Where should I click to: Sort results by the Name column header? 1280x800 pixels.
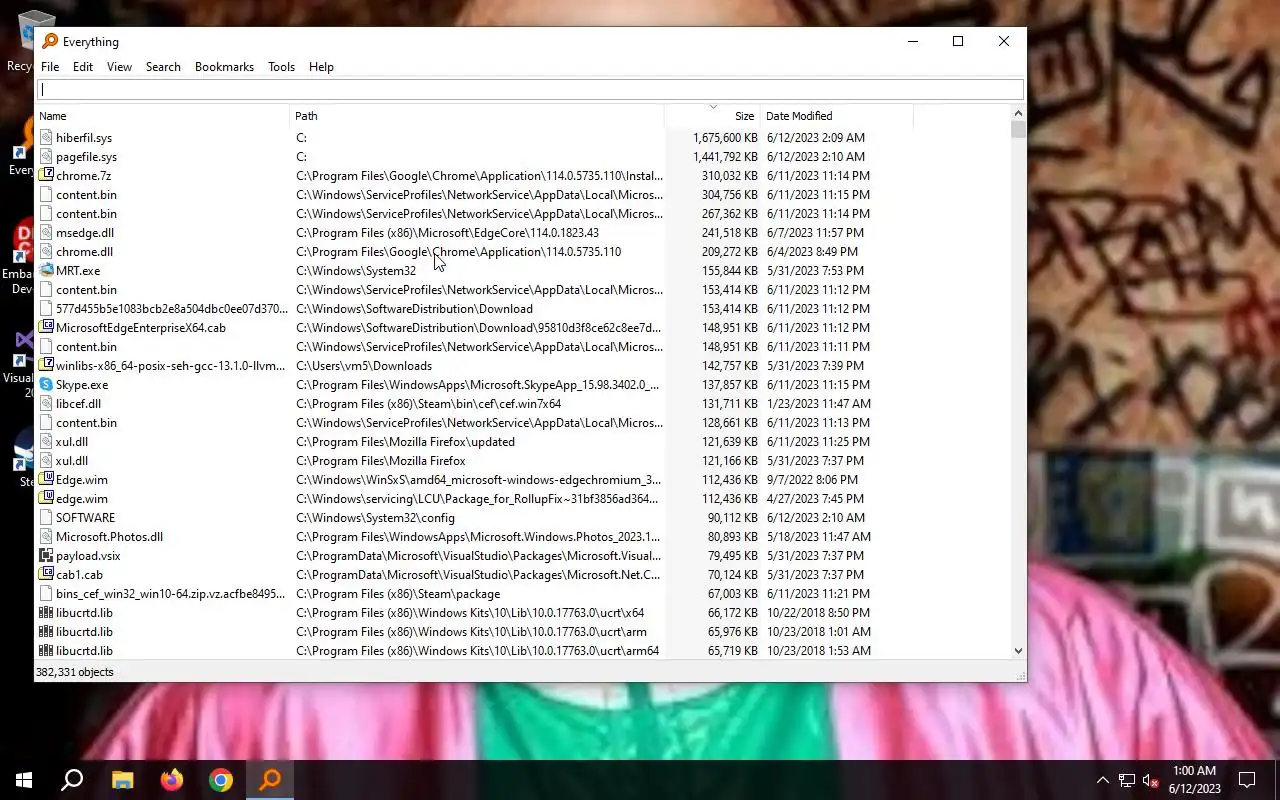coord(163,116)
